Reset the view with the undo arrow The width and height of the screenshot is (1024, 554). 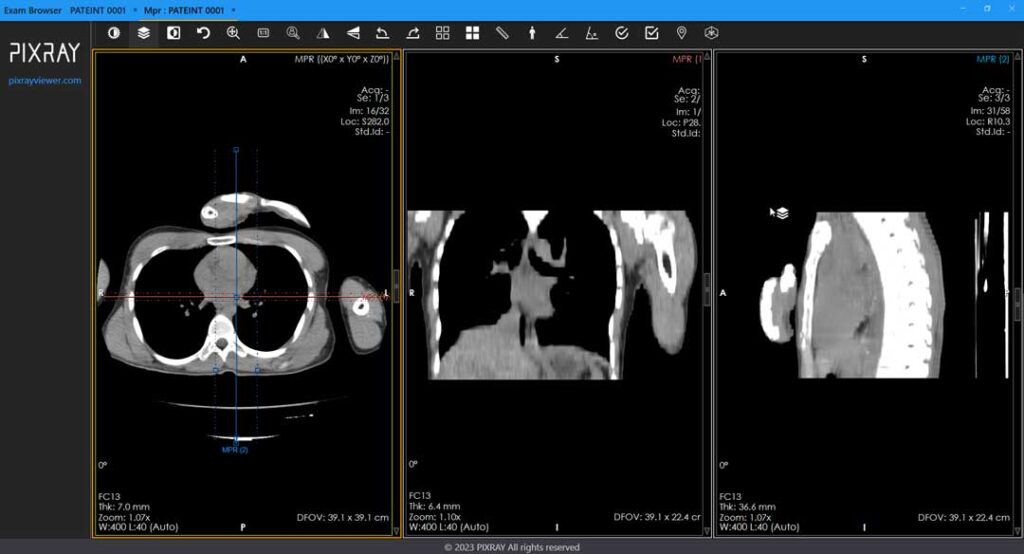click(203, 33)
